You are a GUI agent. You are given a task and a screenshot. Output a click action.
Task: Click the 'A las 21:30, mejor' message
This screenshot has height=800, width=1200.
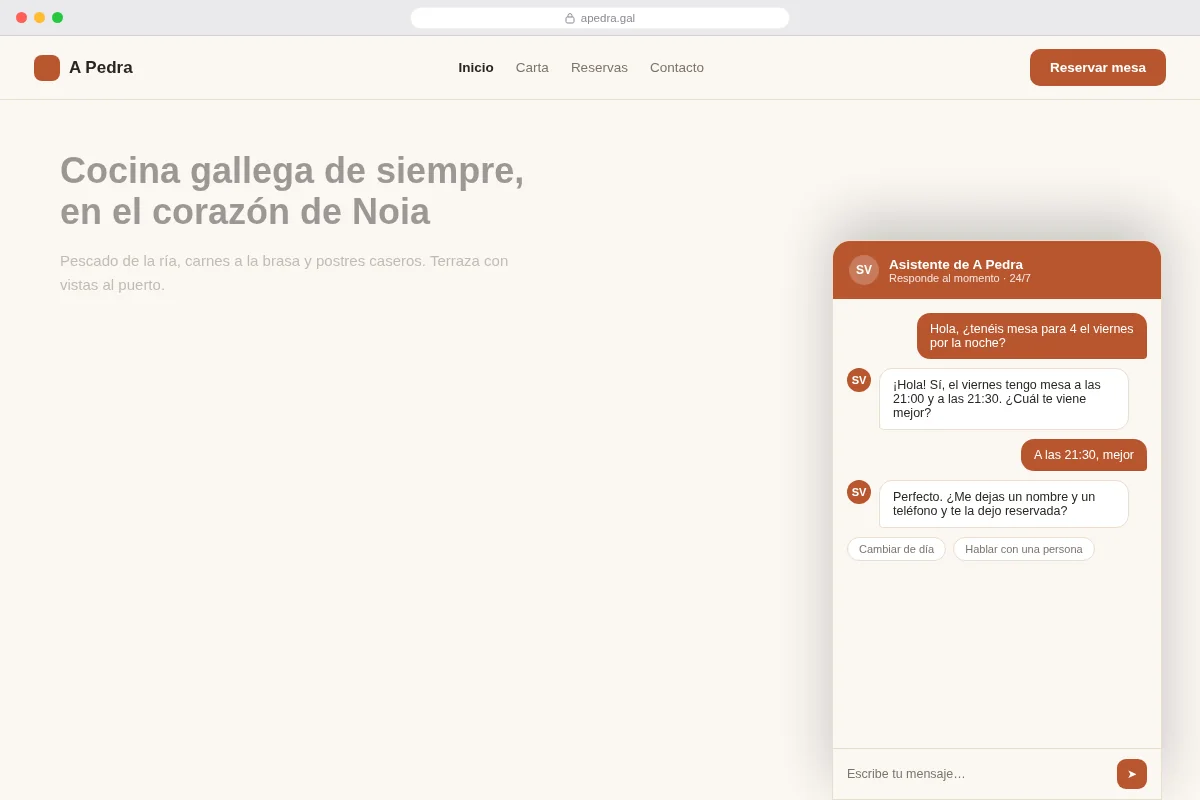(1084, 455)
